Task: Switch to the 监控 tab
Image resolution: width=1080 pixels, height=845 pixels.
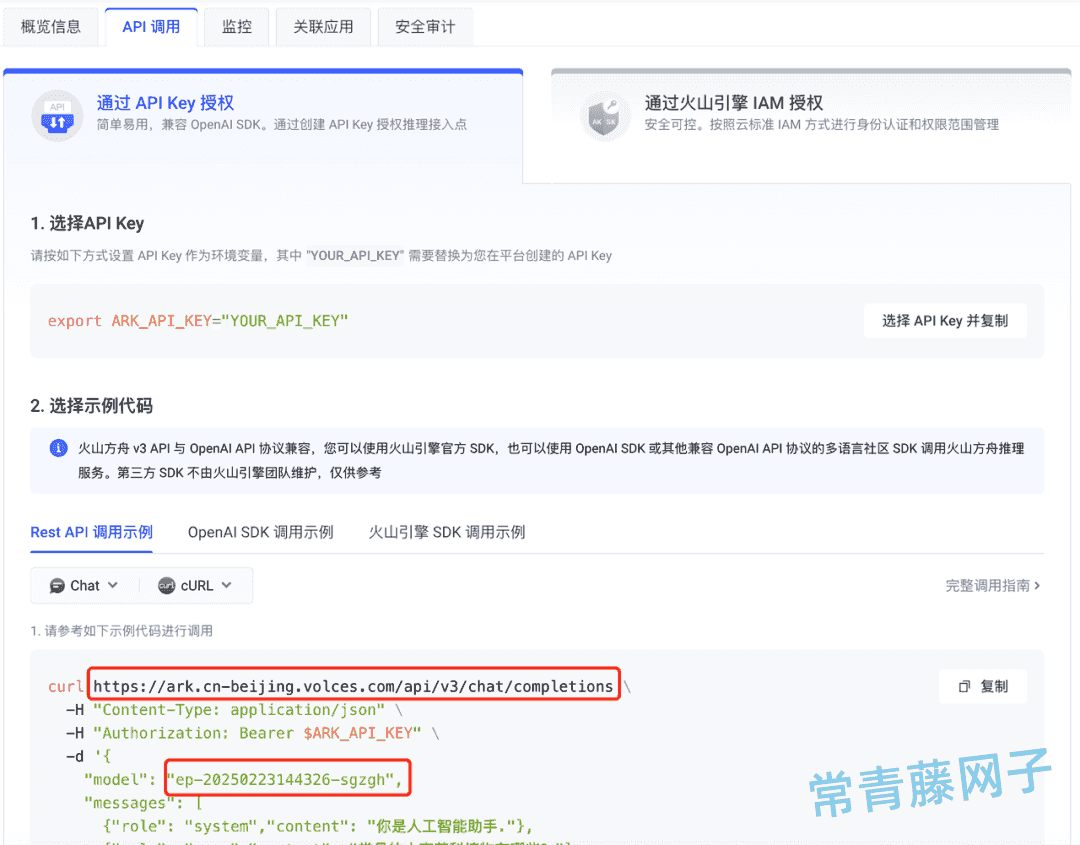Action: 236,27
